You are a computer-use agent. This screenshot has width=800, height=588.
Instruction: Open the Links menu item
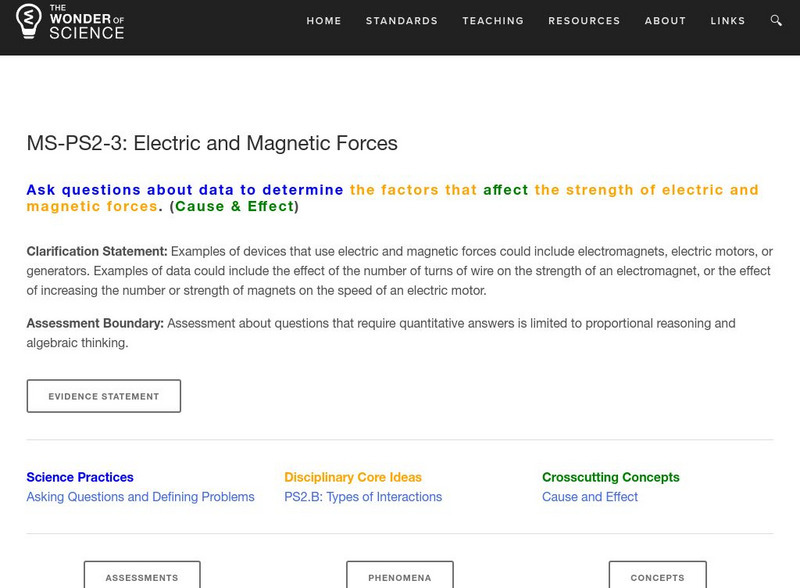[x=728, y=21]
